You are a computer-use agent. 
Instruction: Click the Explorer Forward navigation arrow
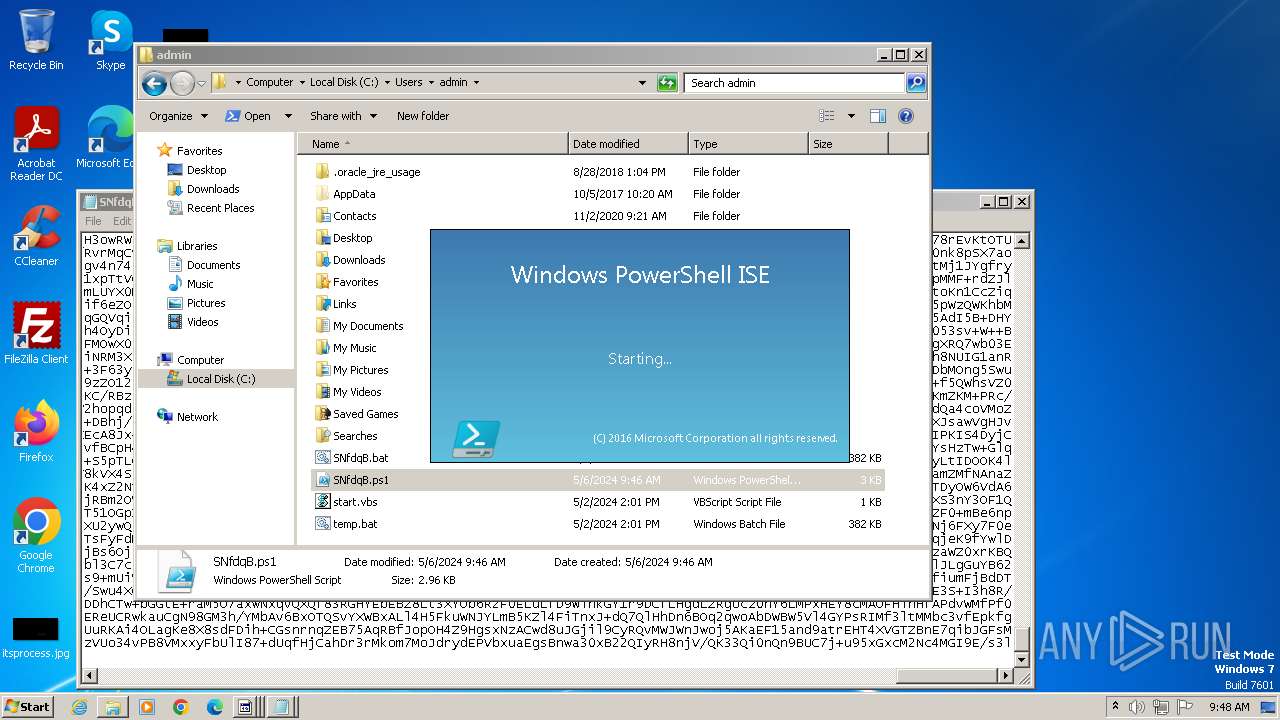[182, 83]
